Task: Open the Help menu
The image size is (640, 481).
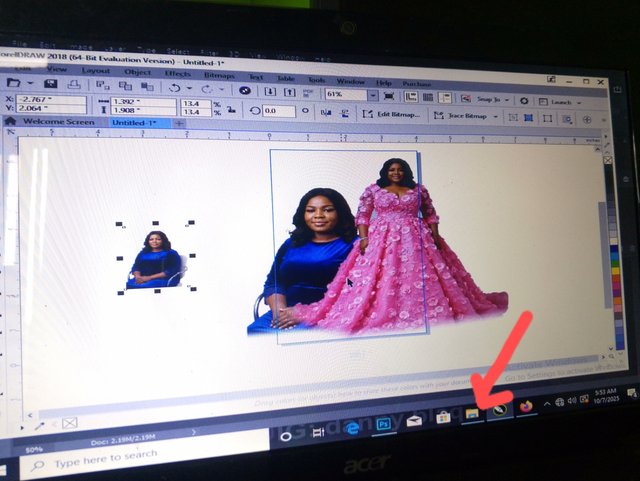Action: pos(383,82)
